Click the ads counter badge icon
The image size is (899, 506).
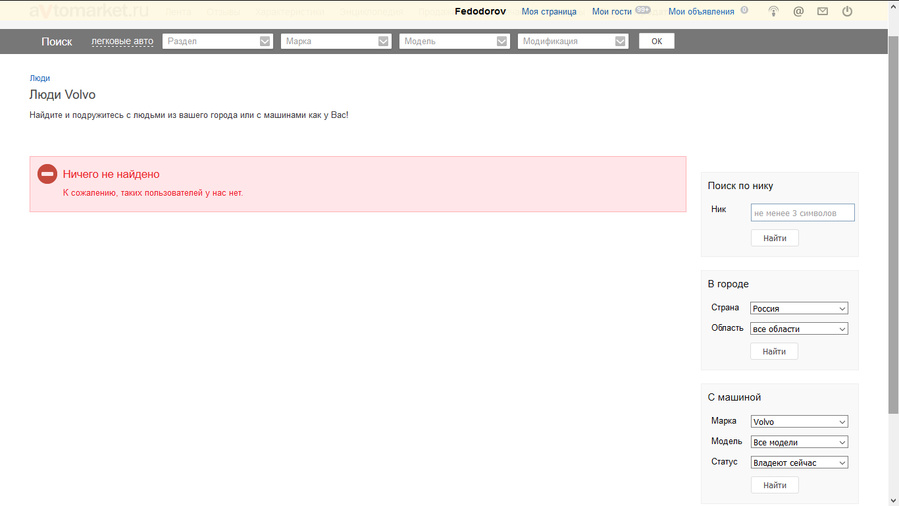[744, 10]
